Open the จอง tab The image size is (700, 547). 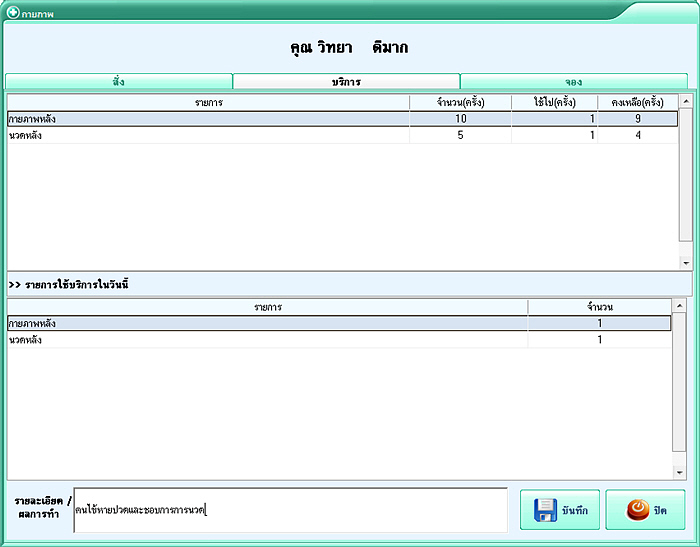click(x=574, y=82)
